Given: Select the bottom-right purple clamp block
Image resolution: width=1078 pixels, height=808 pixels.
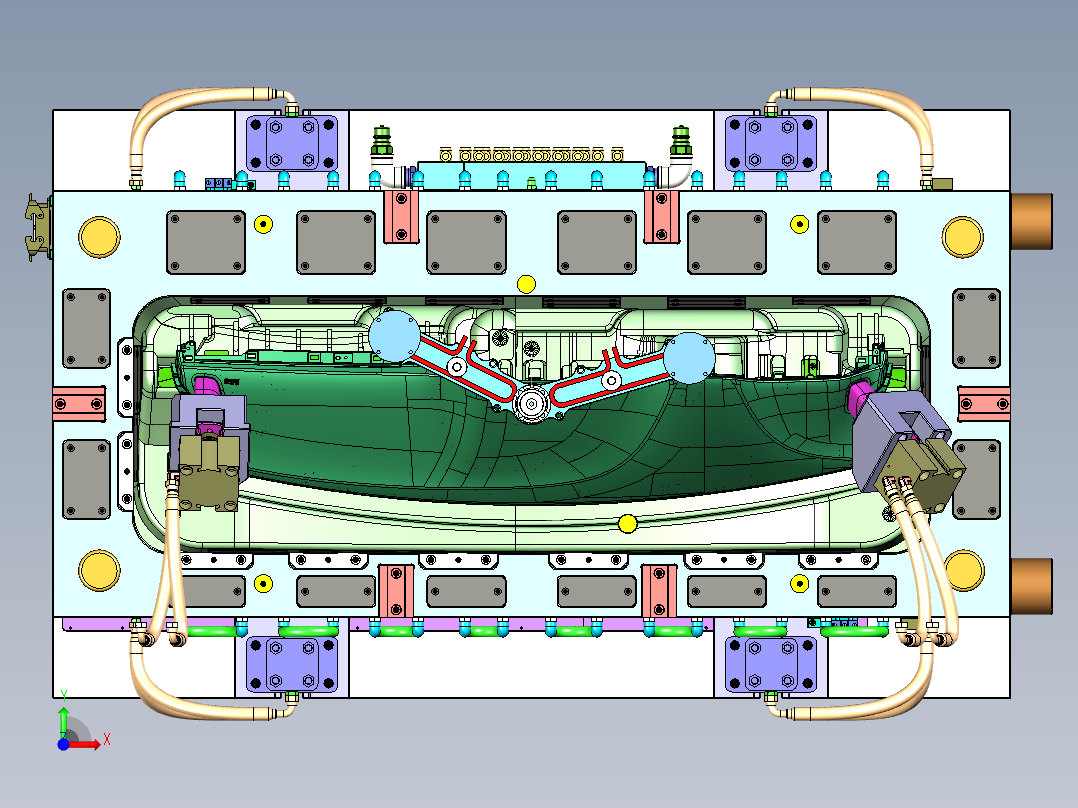Looking at the screenshot, I should pyautogui.click(x=771, y=665).
